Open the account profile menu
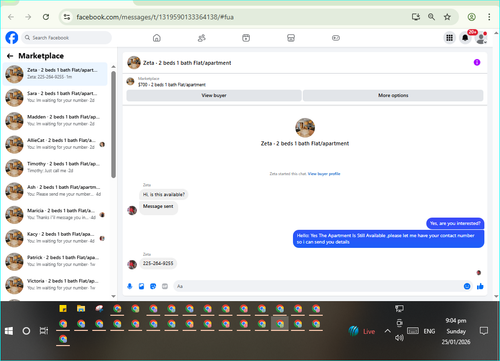 (481, 38)
